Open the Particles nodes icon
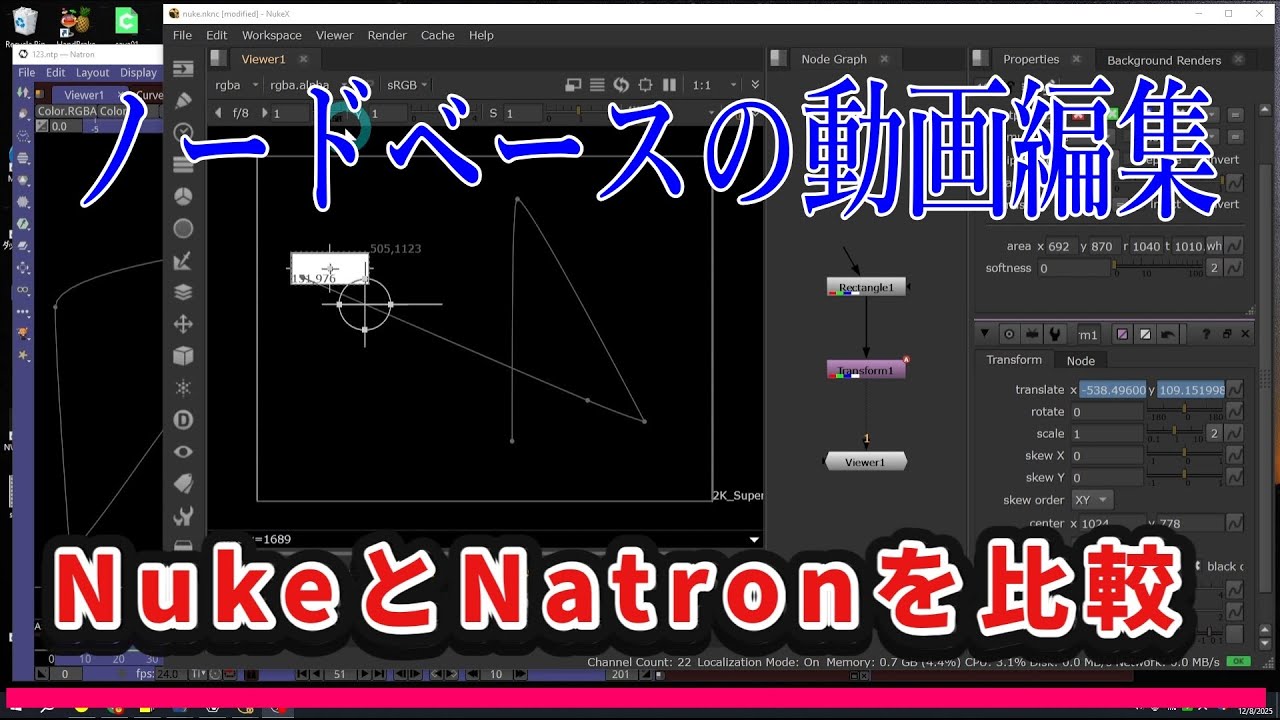 pyautogui.click(x=183, y=388)
